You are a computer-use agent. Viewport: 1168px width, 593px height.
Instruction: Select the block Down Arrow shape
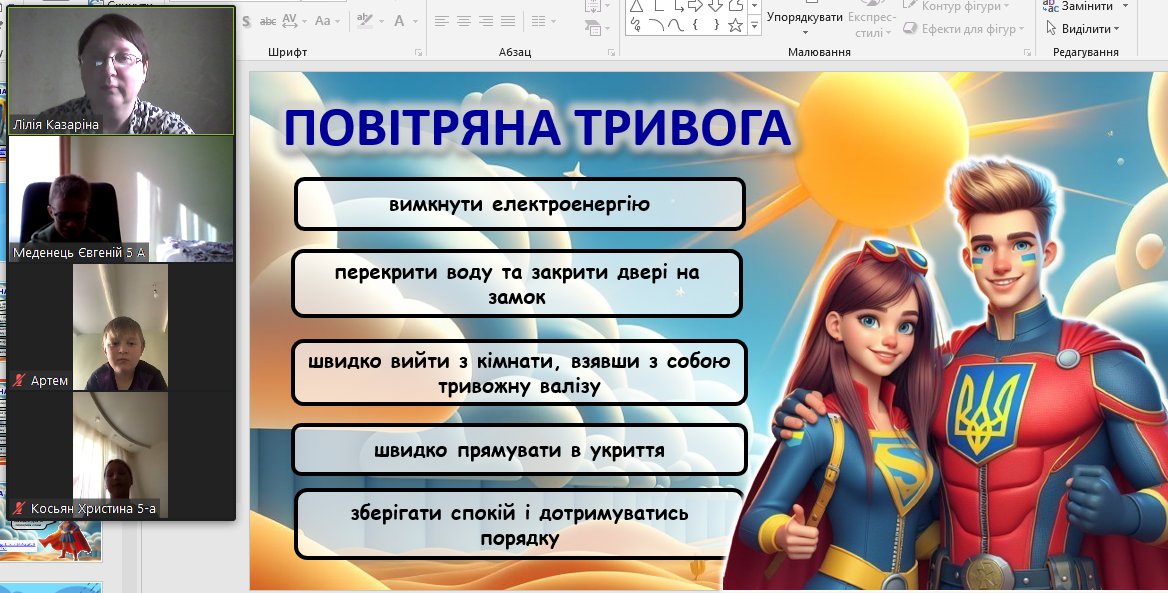715,6
